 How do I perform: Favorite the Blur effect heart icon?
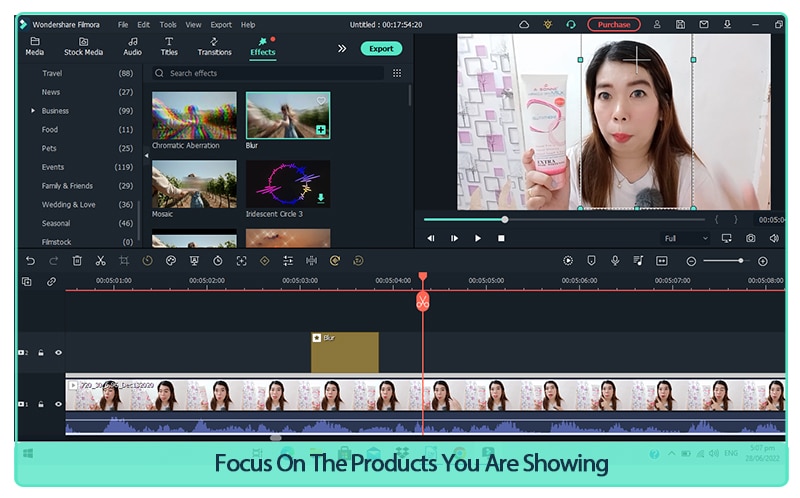click(321, 101)
